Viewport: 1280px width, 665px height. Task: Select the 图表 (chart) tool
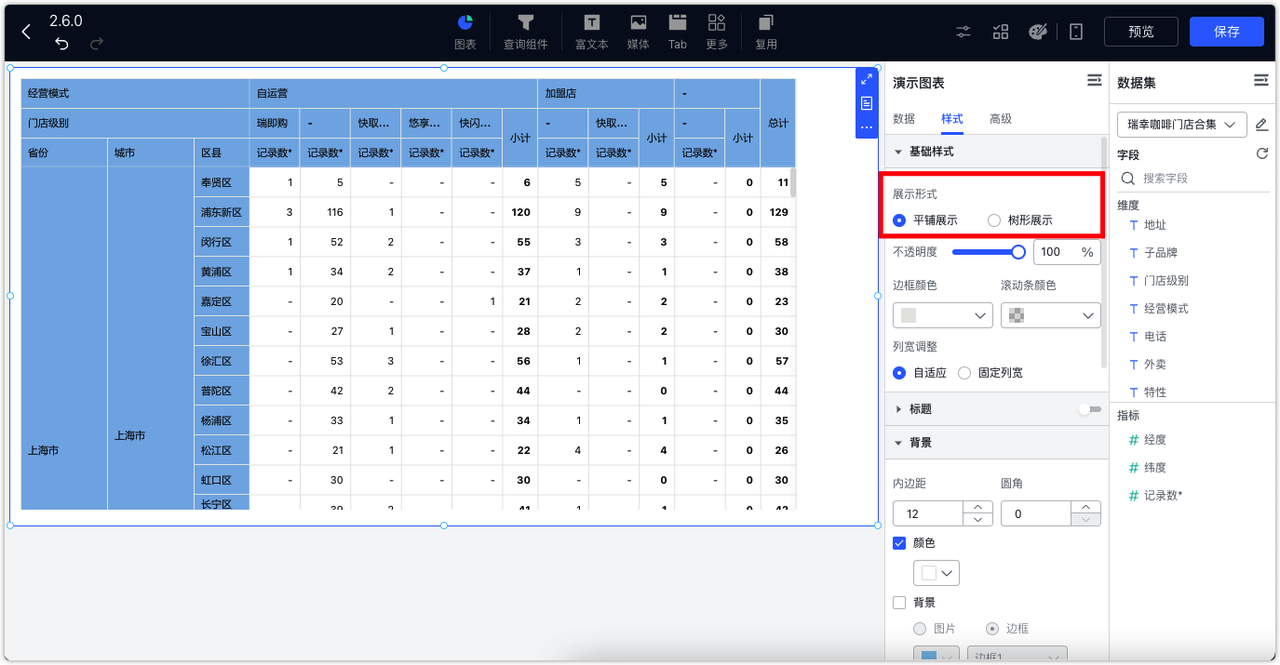pyautogui.click(x=464, y=31)
